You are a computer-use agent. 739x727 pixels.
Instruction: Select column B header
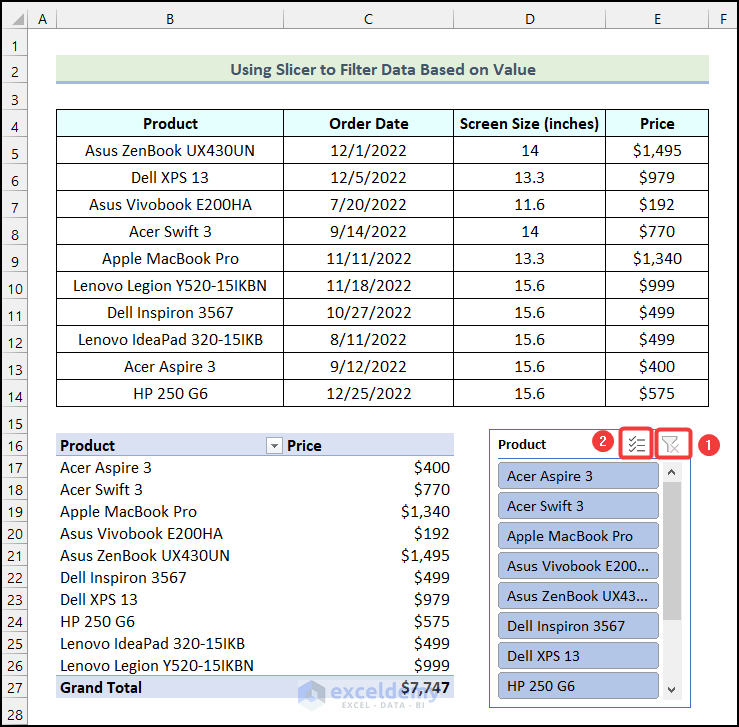click(x=170, y=18)
